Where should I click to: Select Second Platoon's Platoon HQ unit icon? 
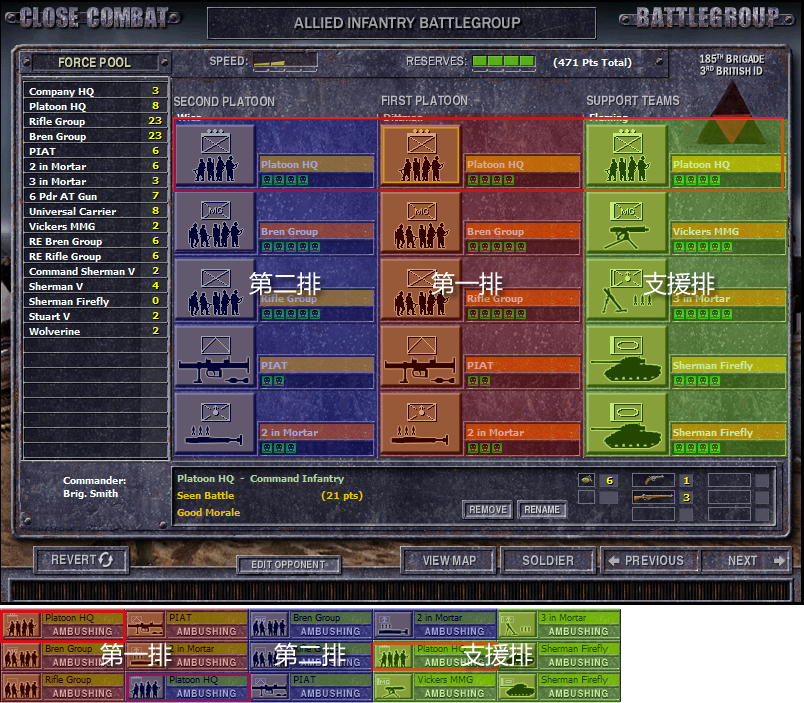pos(215,155)
